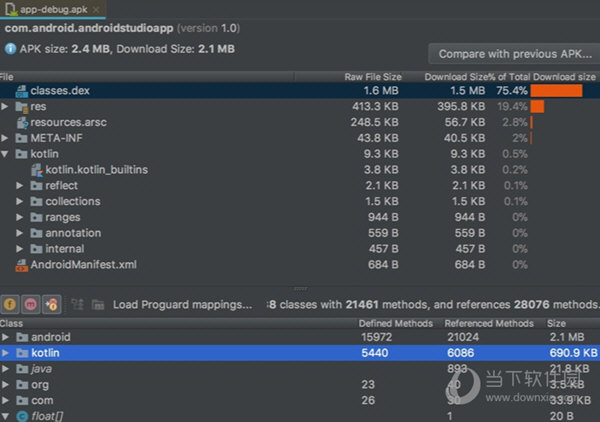The height and width of the screenshot is (422, 600).
Task: Click the 15972 defined methods cell
Action: (x=377, y=337)
